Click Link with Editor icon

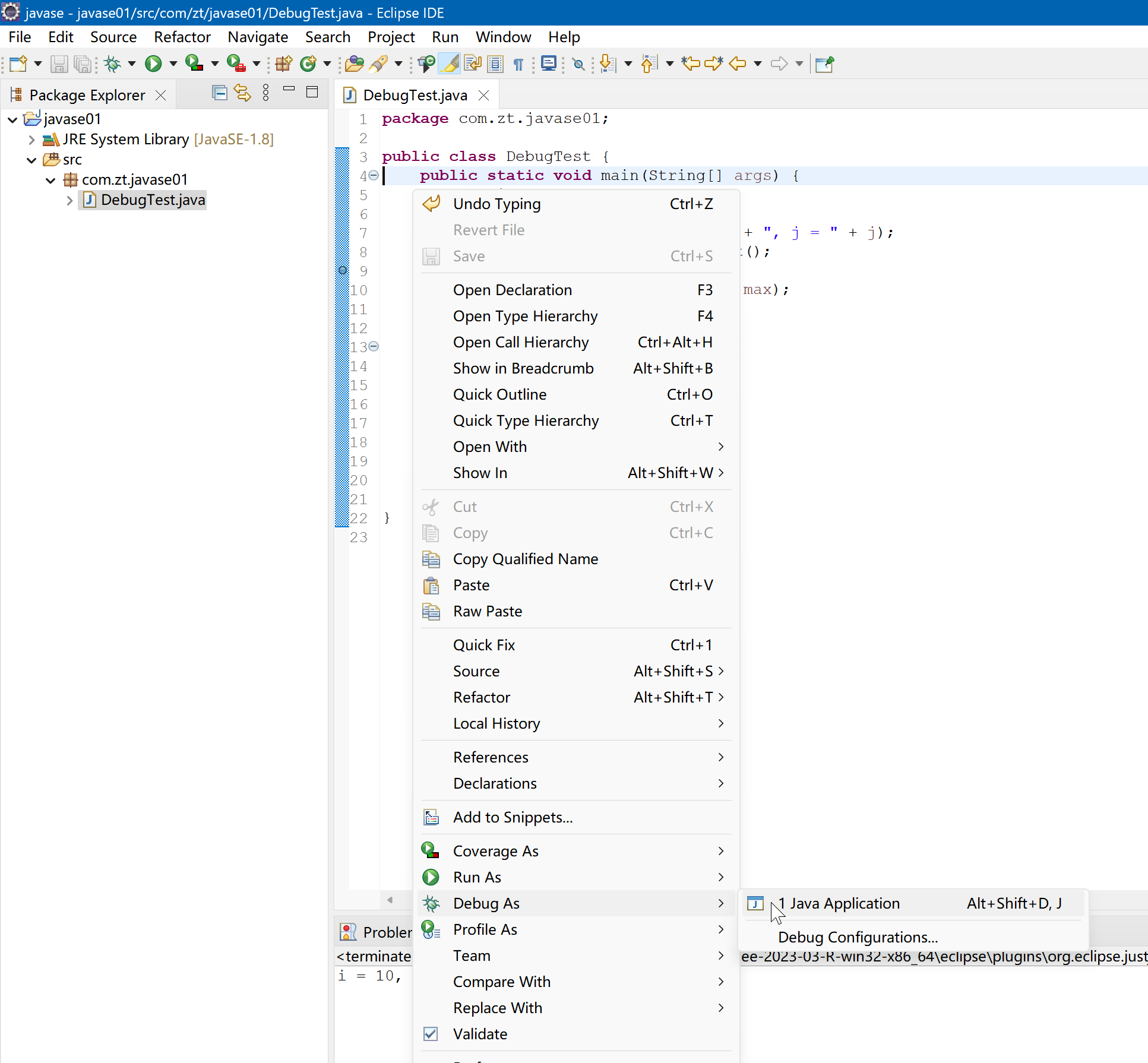pyautogui.click(x=242, y=93)
